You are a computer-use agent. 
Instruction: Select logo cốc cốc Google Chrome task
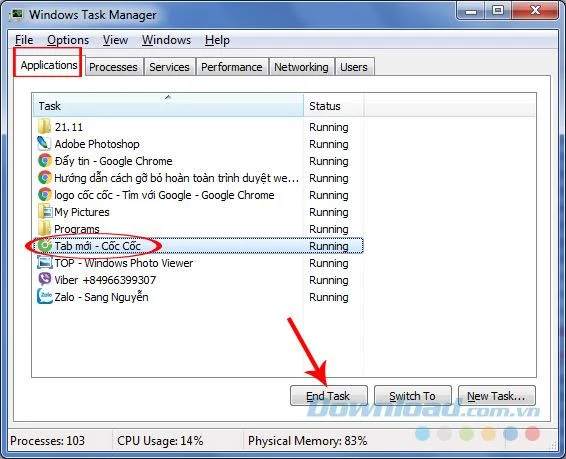point(198,195)
